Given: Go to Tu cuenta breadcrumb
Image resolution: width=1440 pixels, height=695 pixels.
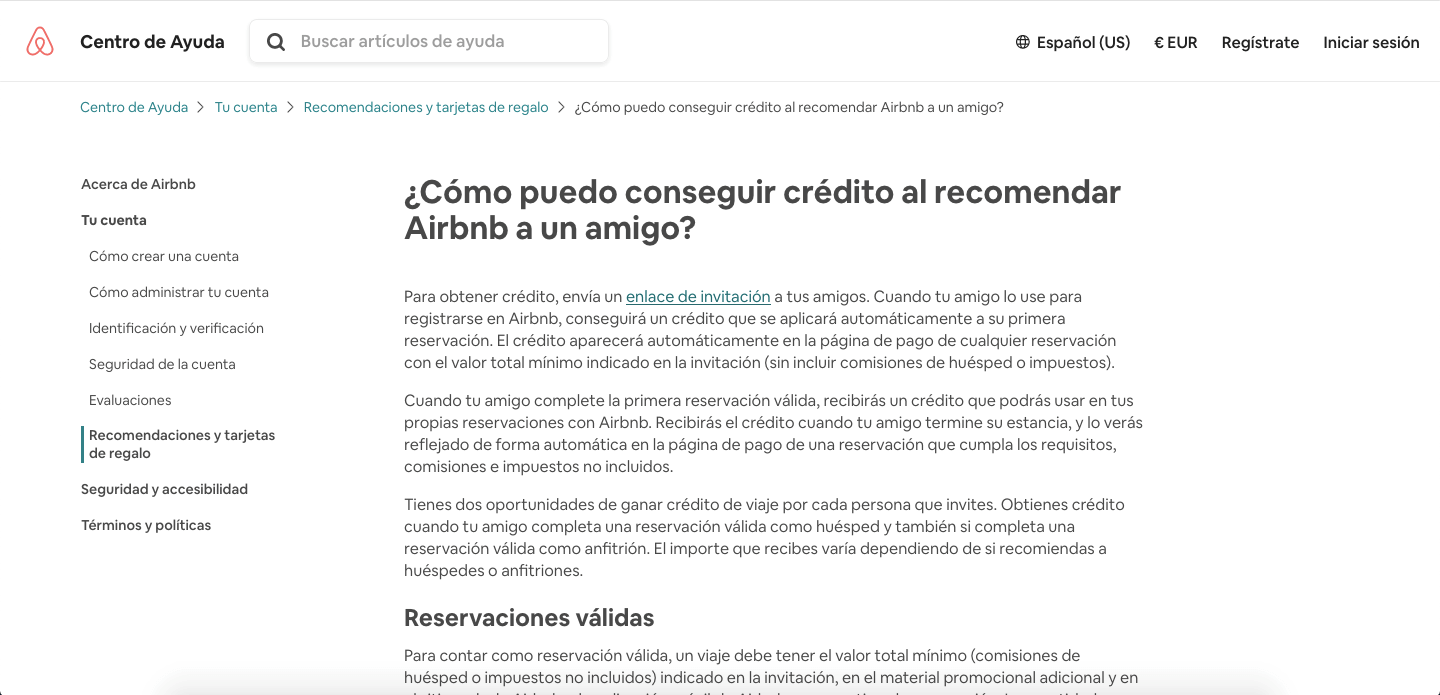Looking at the screenshot, I should click(x=246, y=107).
